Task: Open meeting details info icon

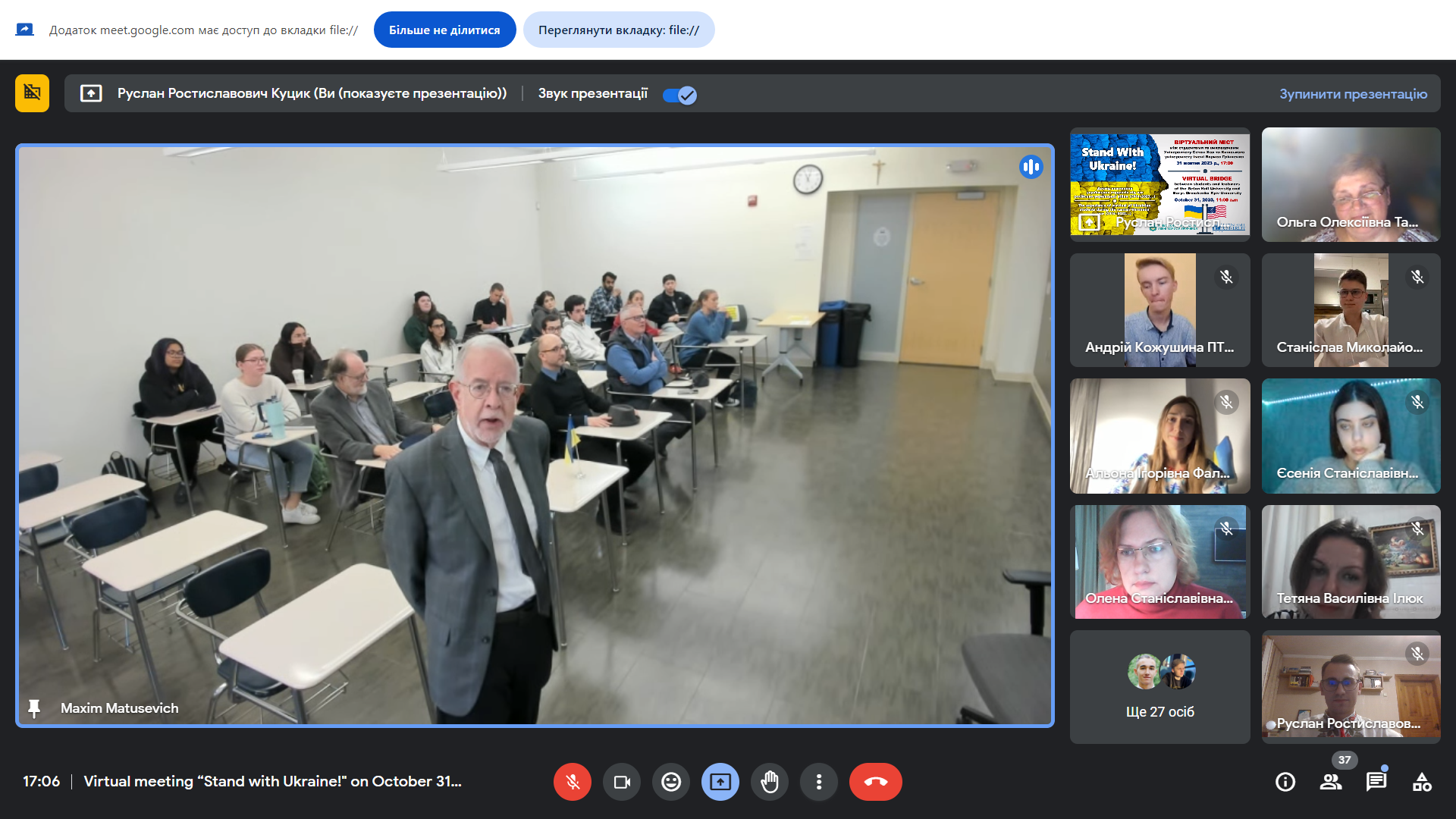Action: tap(1285, 782)
